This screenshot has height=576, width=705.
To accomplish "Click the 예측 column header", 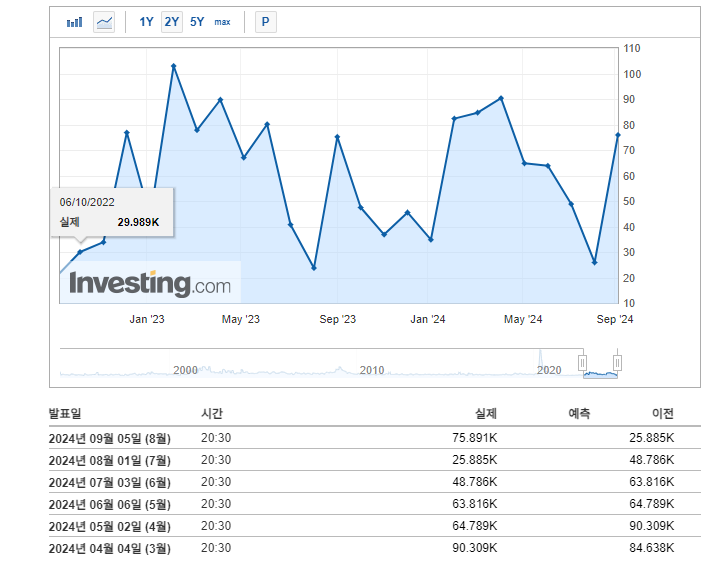I will click(579, 413).
